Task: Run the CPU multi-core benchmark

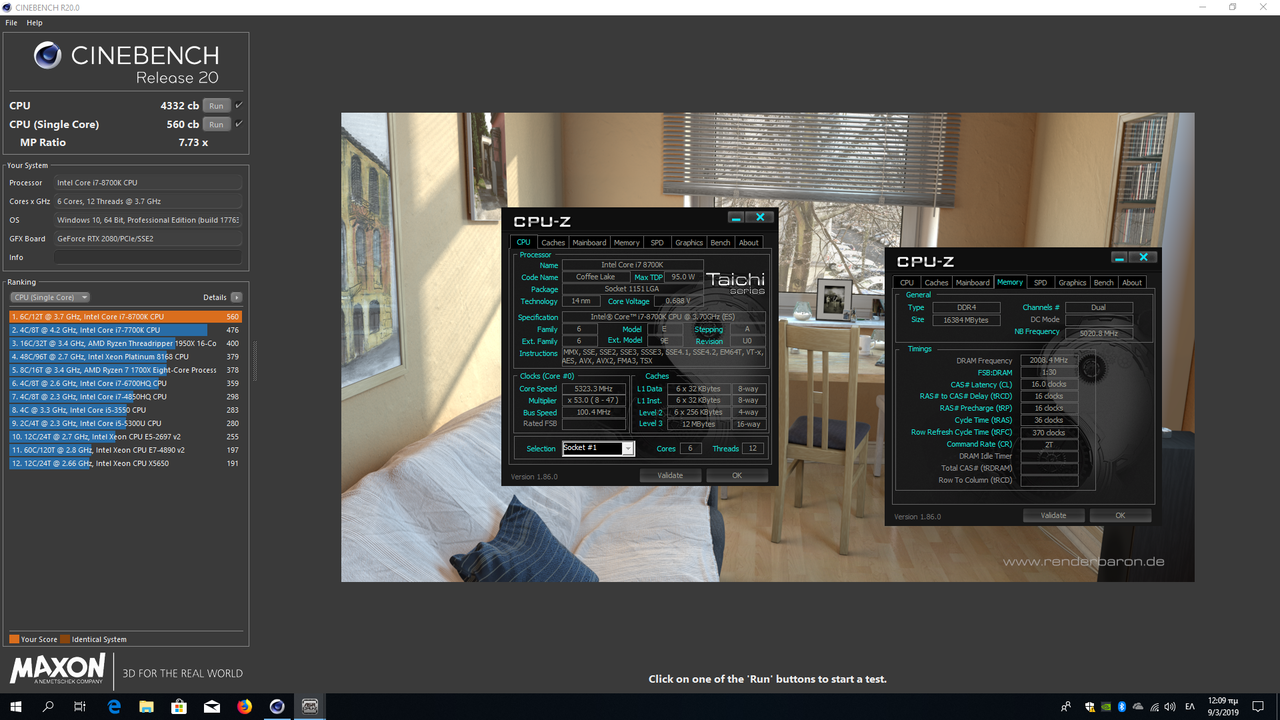Action: click(x=216, y=105)
